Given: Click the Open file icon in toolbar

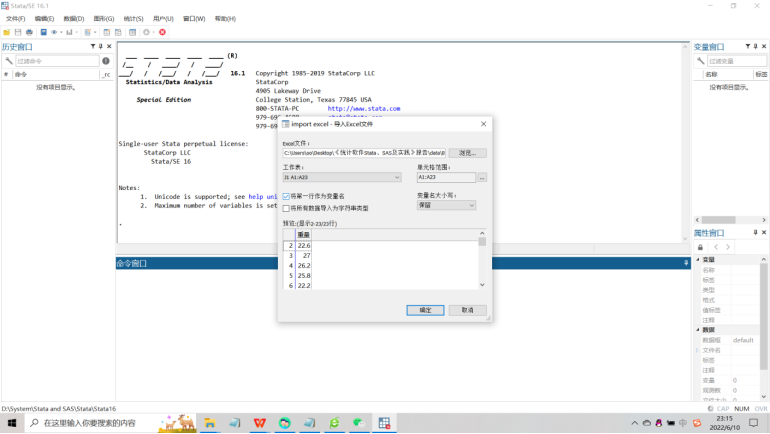Looking at the screenshot, I should coord(7,32).
